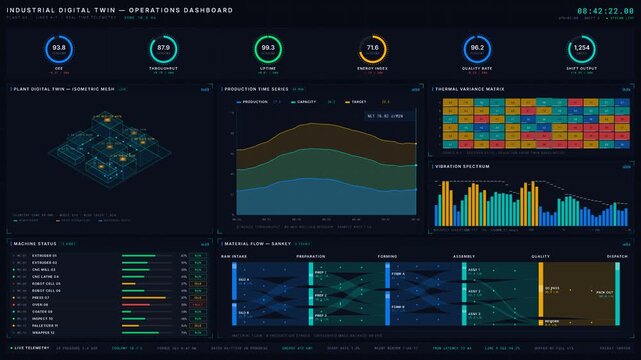This screenshot has width=641, height=360.
Task: Select the Robot Cell 06 machine row
Action: point(109,291)
